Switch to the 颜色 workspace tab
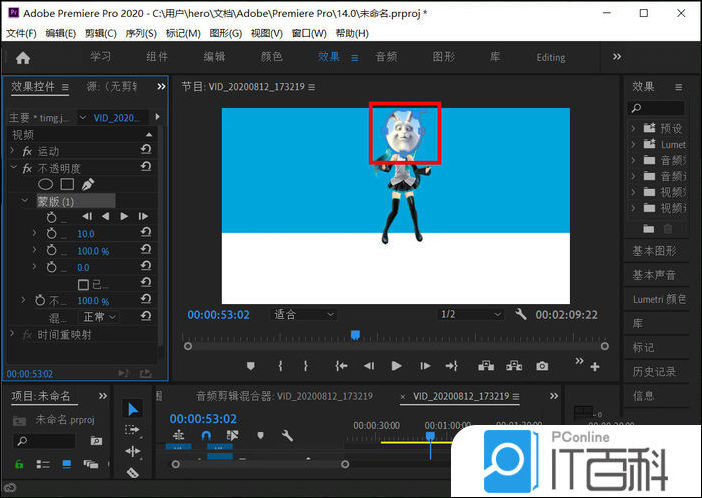This screenshot has width=702, height=498. tap(271, 57)
